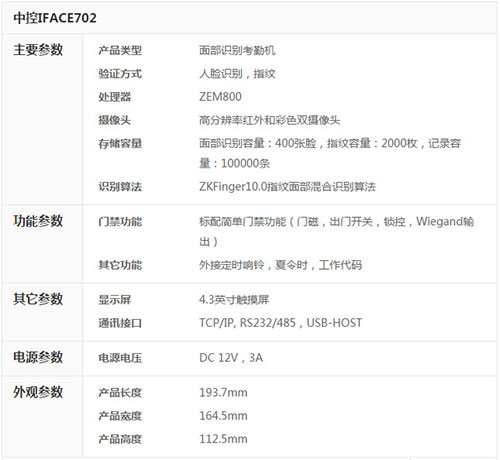Click the value ZKFinger10.0指纹面部混合识别算法
Screen dimensions: 500x460
click(287, 187)
